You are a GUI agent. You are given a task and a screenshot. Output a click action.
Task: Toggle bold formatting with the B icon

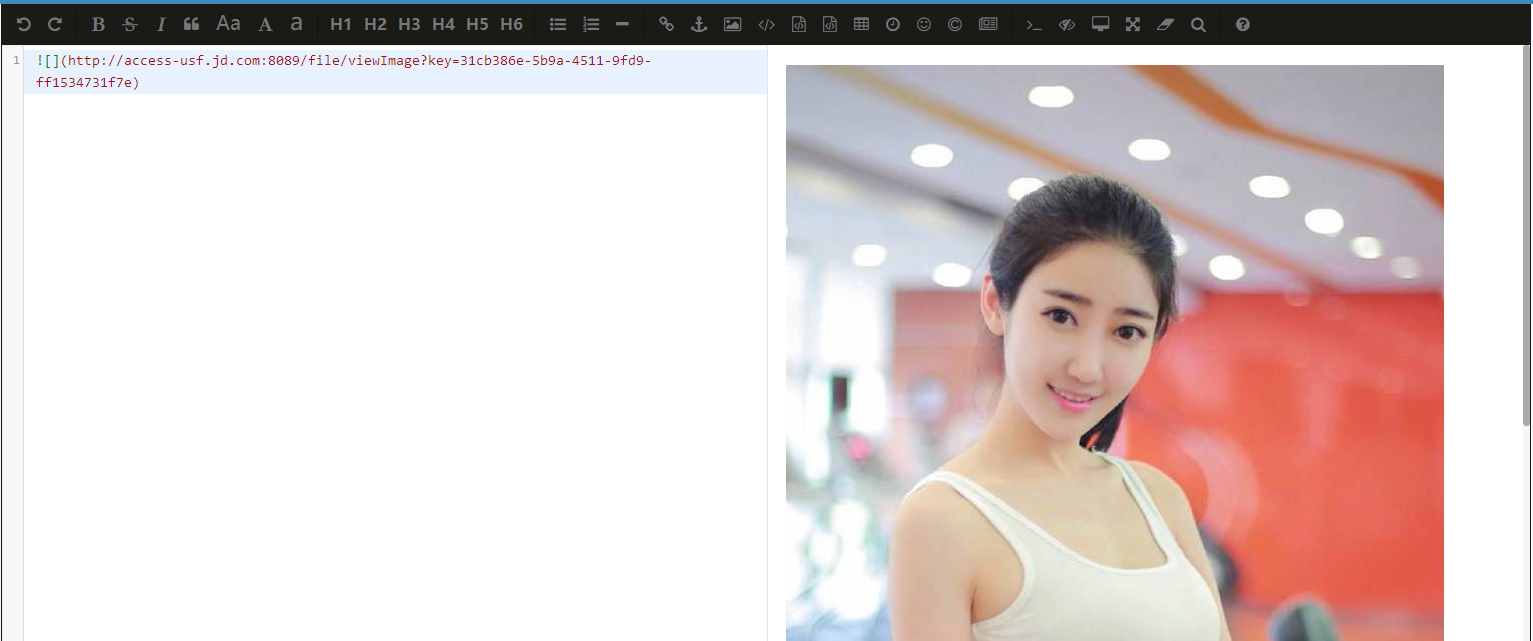point(98,24)
